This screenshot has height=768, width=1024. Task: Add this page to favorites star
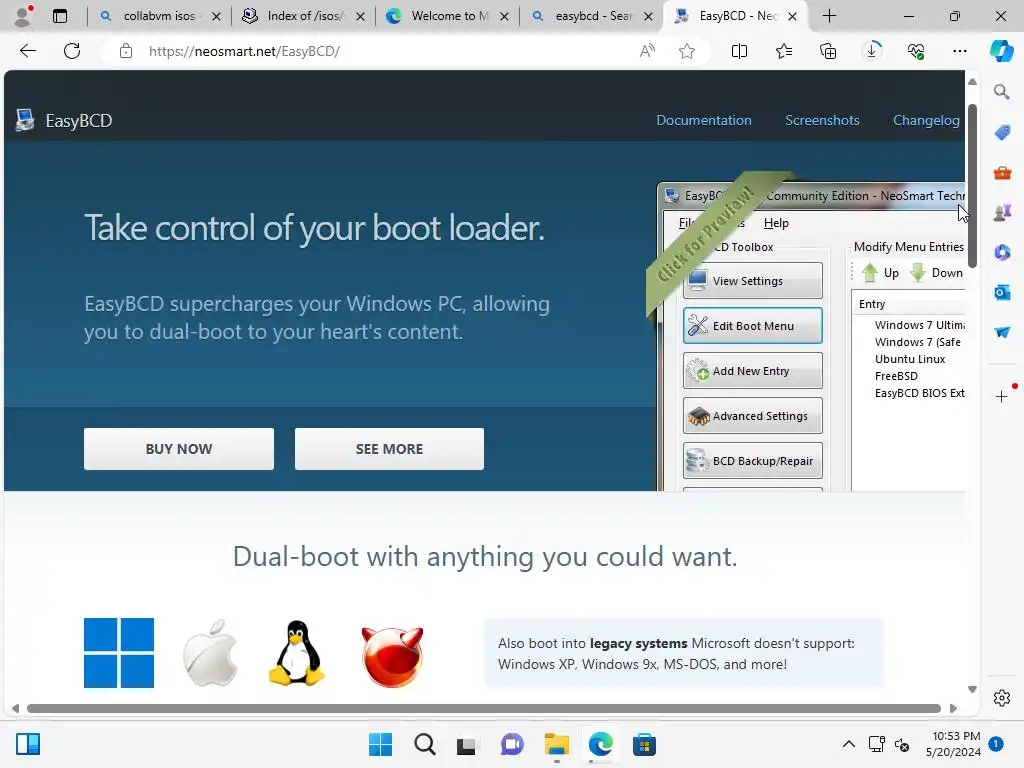pyautogui.click(x=686, y=51)
